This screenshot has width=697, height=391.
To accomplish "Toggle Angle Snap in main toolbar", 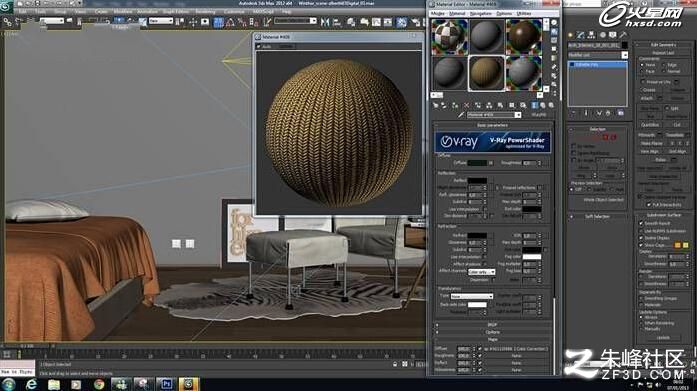I will point(230,22).
